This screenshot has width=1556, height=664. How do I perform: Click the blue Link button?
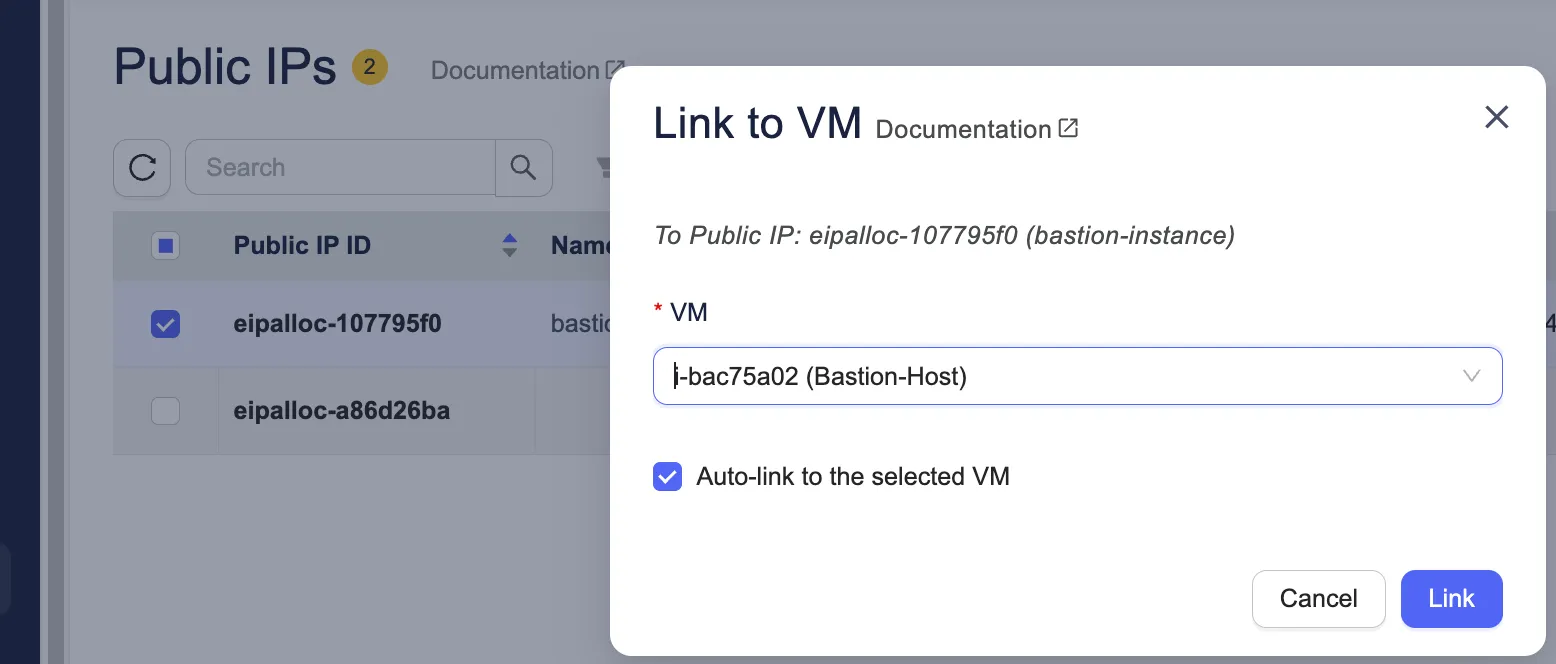(1451, 599)
